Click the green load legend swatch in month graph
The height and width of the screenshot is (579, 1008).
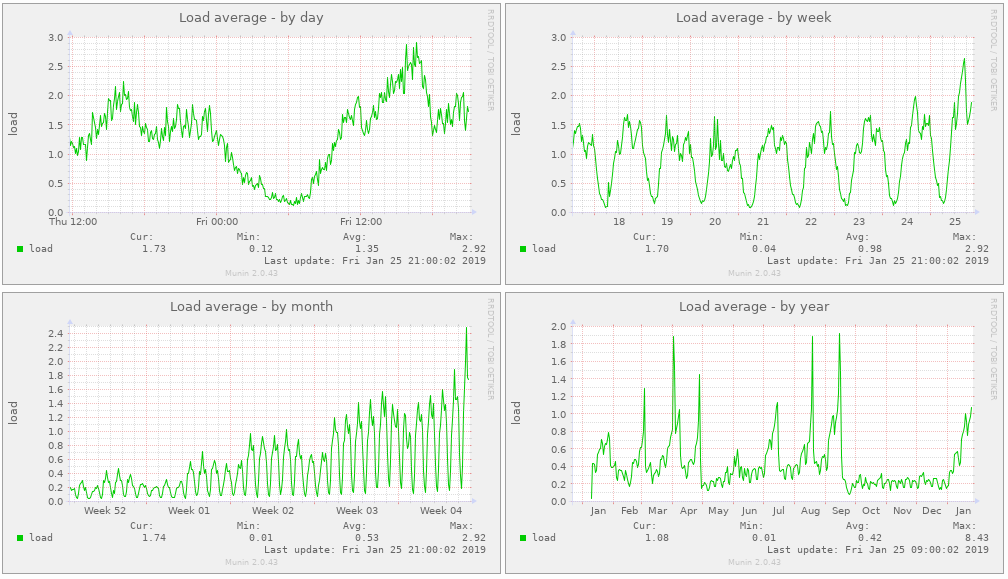pyautogui.click(x=20, y=538)
